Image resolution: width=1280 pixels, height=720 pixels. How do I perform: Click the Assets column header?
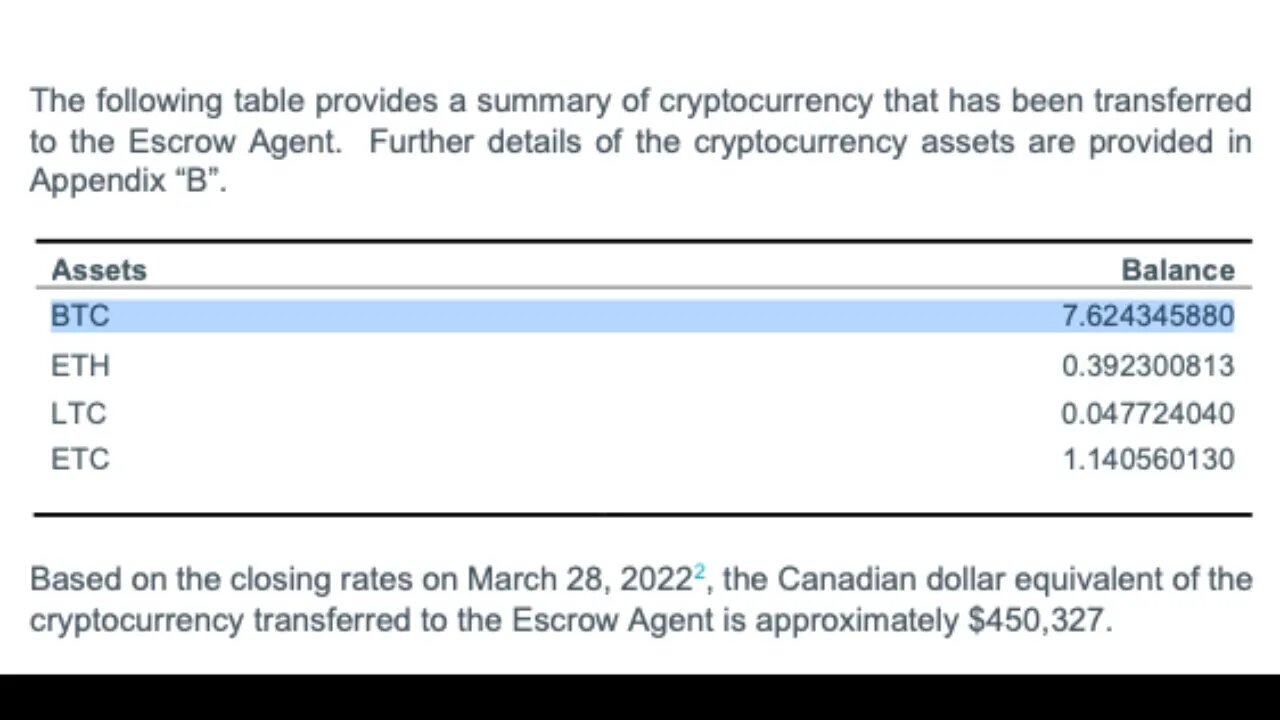[99, 270]
